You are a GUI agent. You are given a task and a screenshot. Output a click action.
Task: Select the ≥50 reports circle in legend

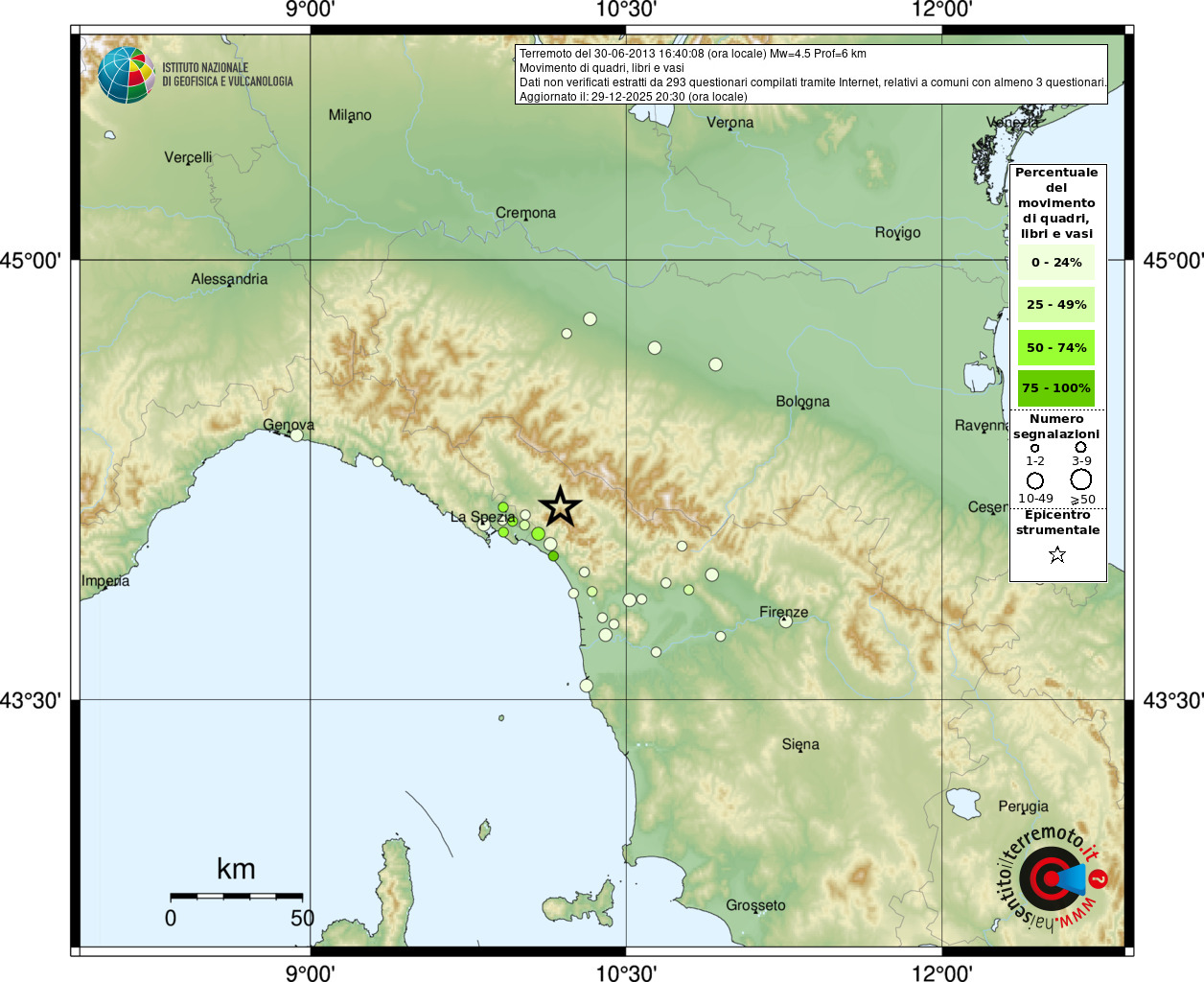pyautogui.click(x=1081, y=479)
